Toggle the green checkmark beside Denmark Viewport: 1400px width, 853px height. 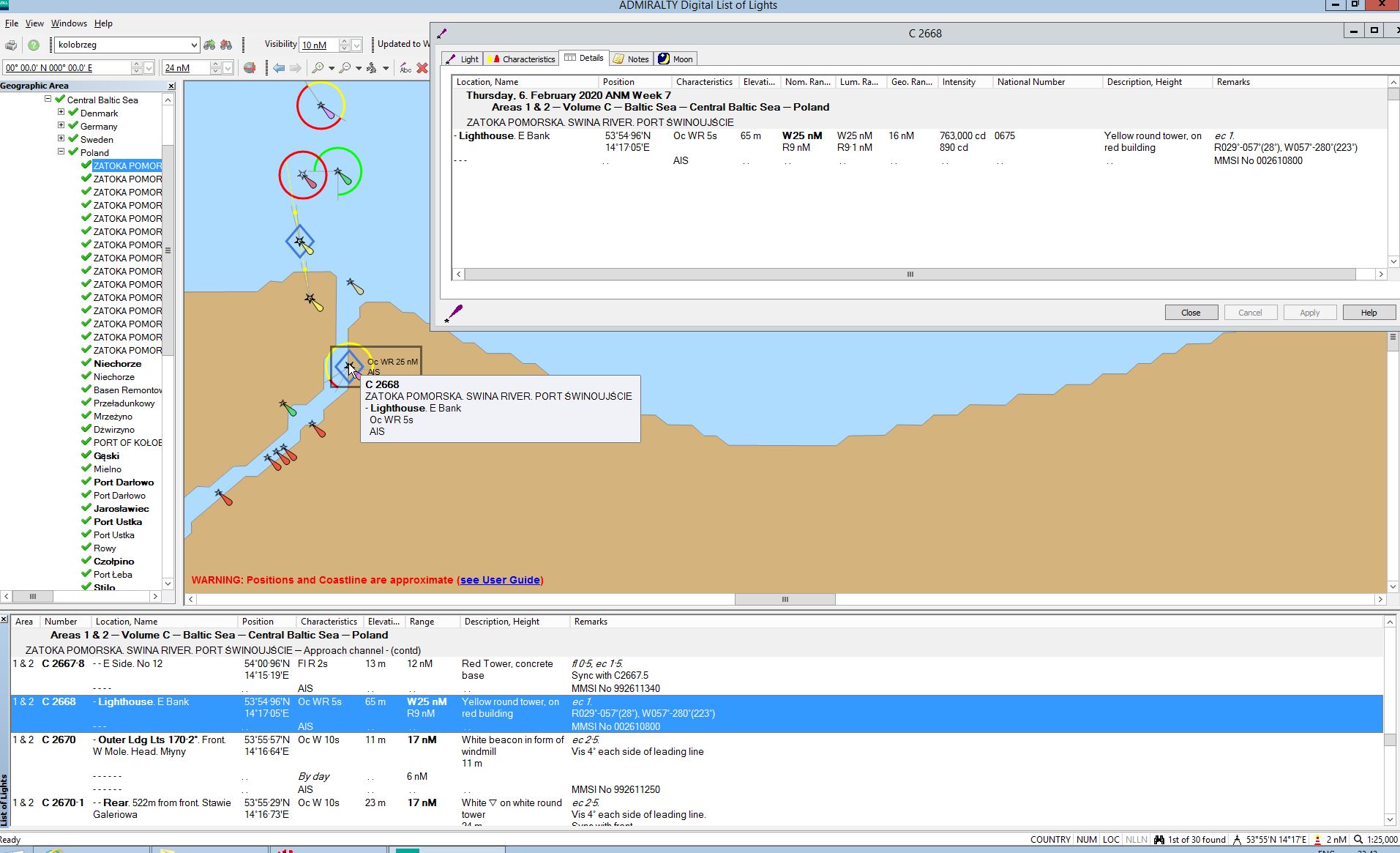click(x=73, y=113)
